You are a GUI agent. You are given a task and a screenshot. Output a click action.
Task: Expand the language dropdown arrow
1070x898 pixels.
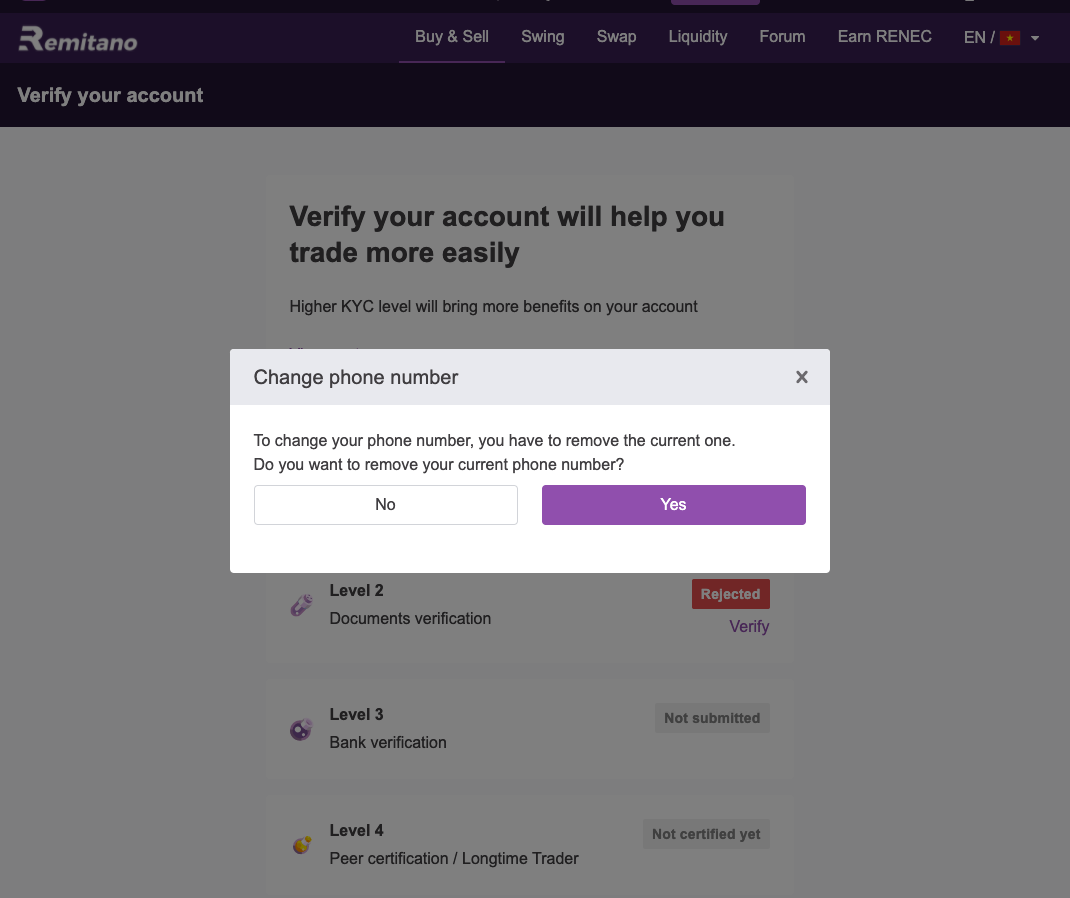click(1035, 38)
